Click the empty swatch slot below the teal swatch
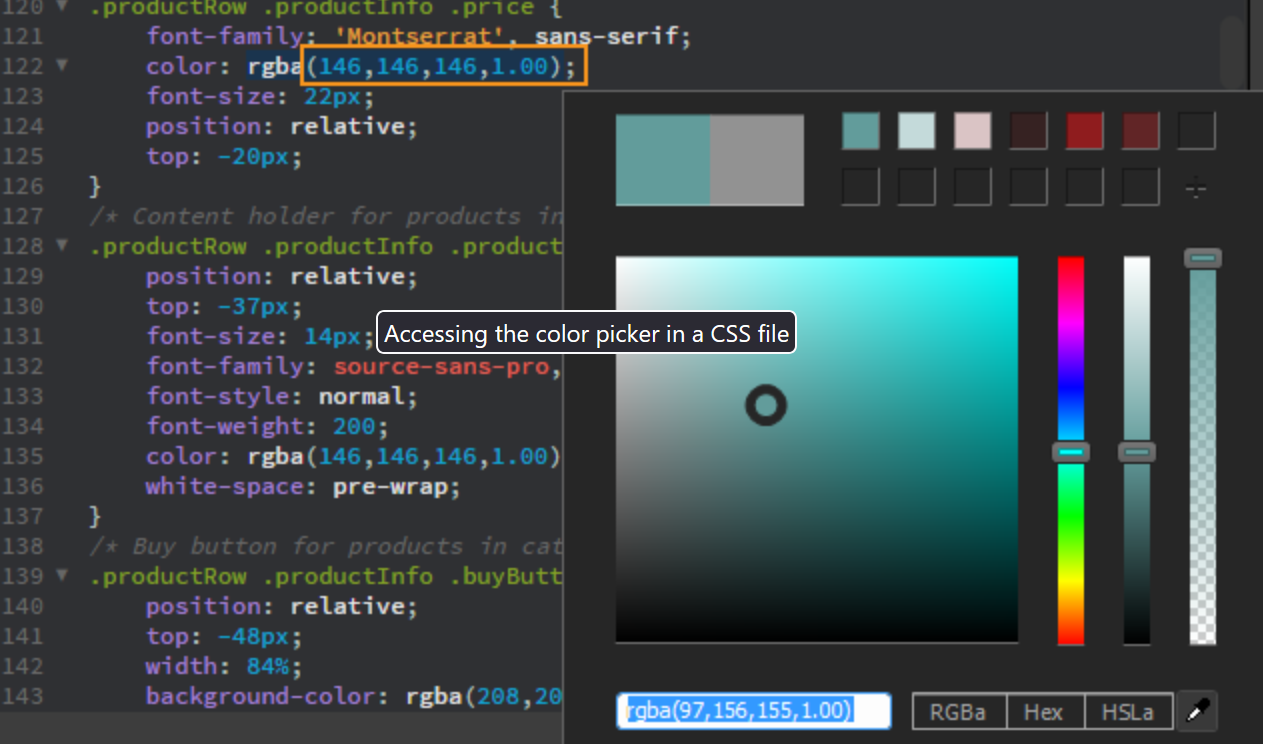The width and height of the screenshot is (1263, 744). point(861,187)
